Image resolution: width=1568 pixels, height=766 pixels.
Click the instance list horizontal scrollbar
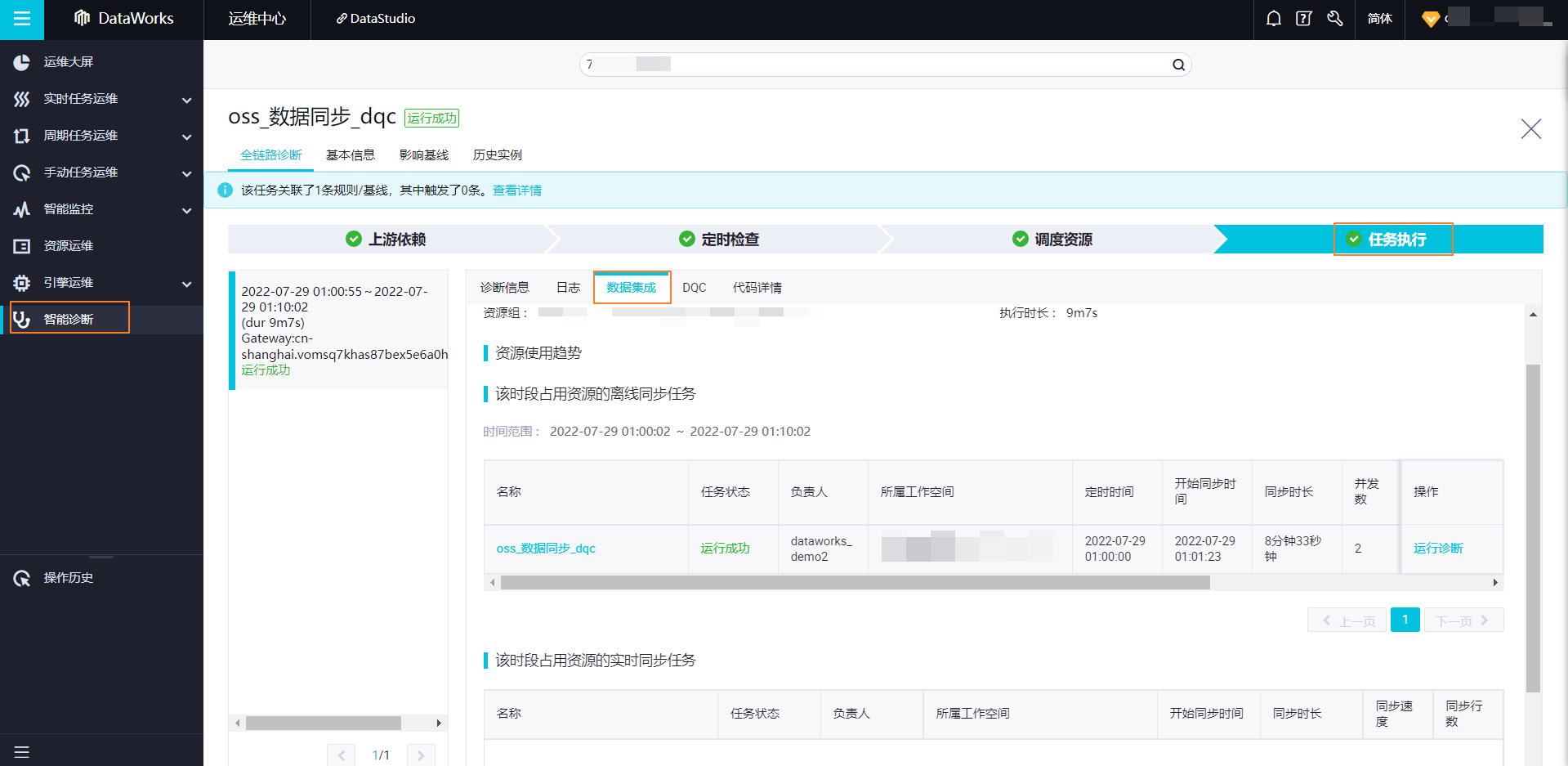324,723
